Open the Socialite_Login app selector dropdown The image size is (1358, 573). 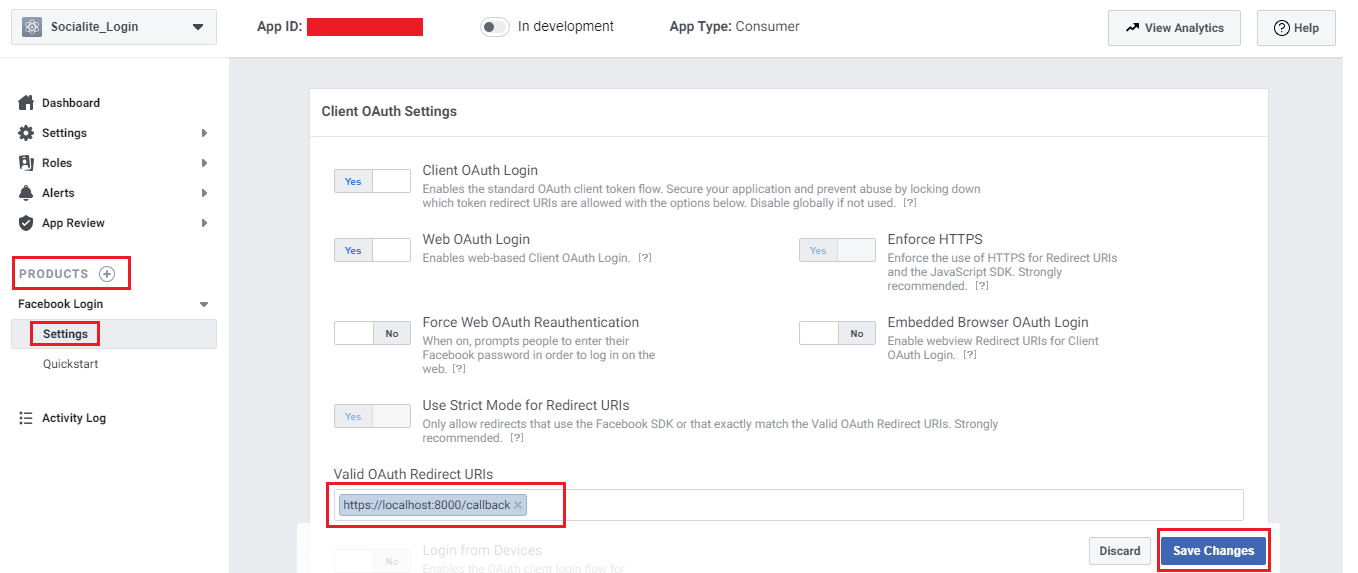114,27
